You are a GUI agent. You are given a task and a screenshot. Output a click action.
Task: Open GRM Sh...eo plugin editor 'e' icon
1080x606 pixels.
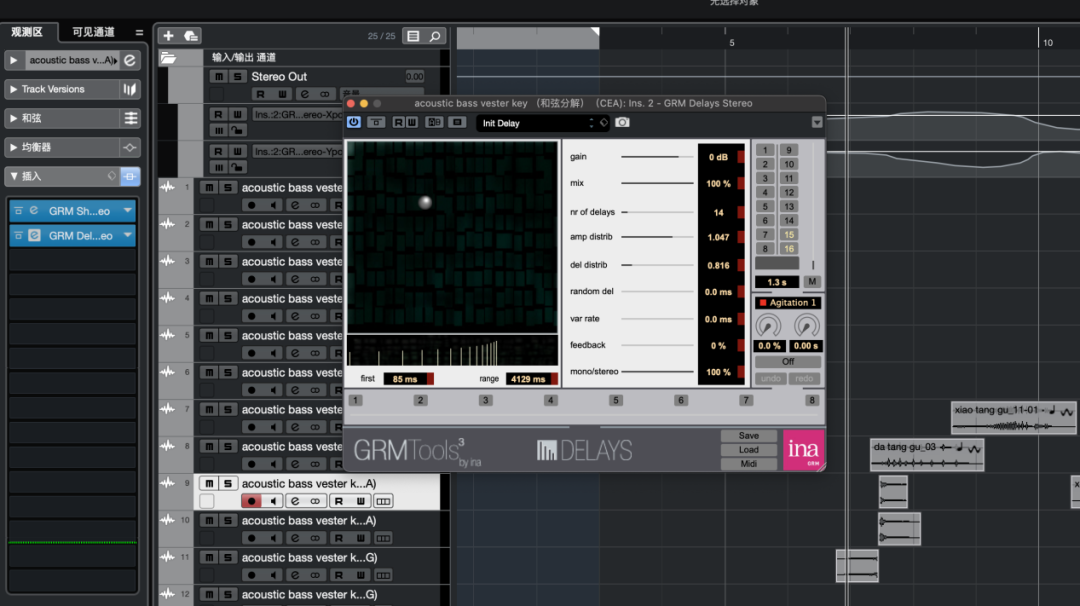point(34,211)
